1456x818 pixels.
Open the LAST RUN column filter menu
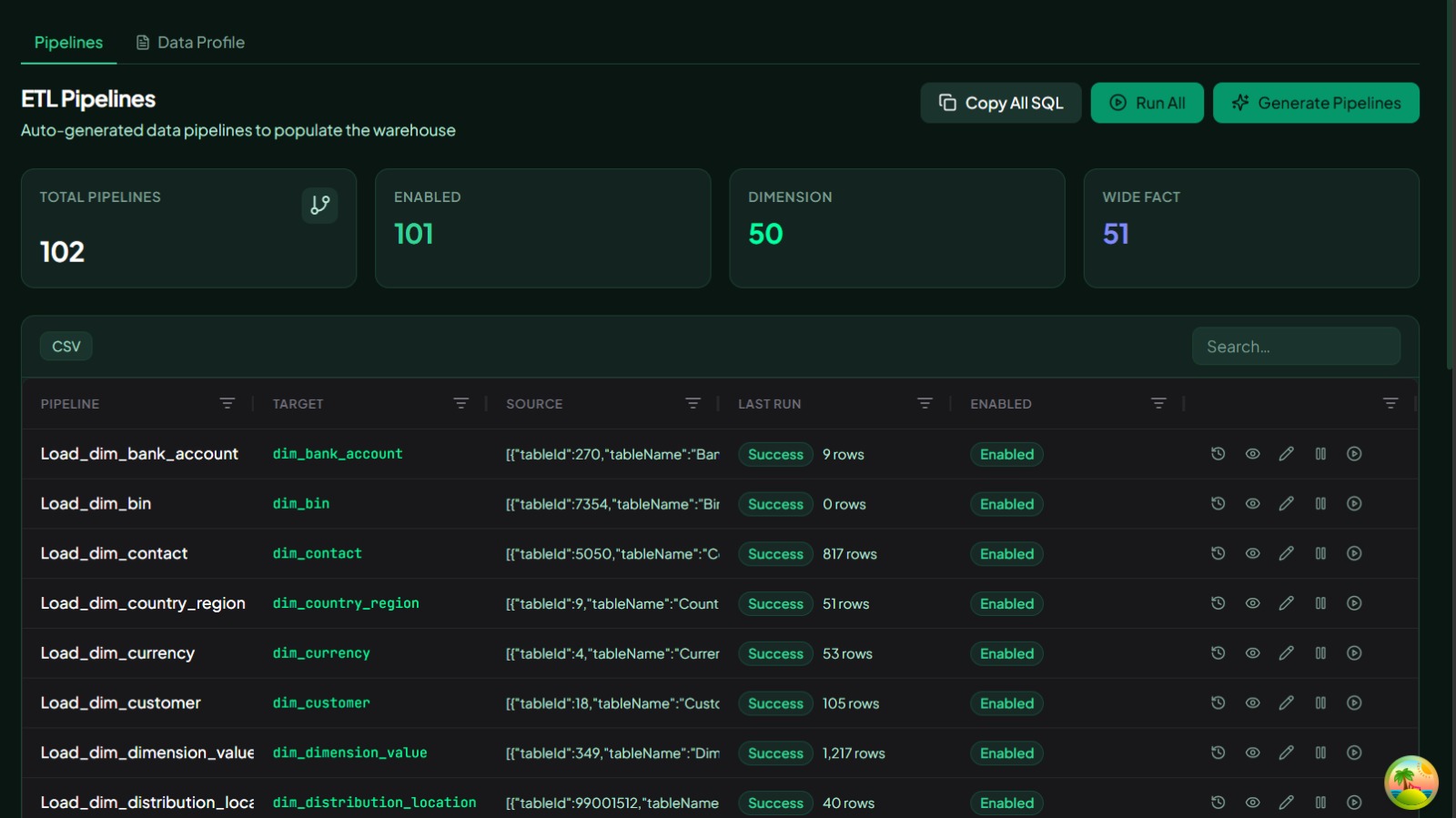pos(925,403)
